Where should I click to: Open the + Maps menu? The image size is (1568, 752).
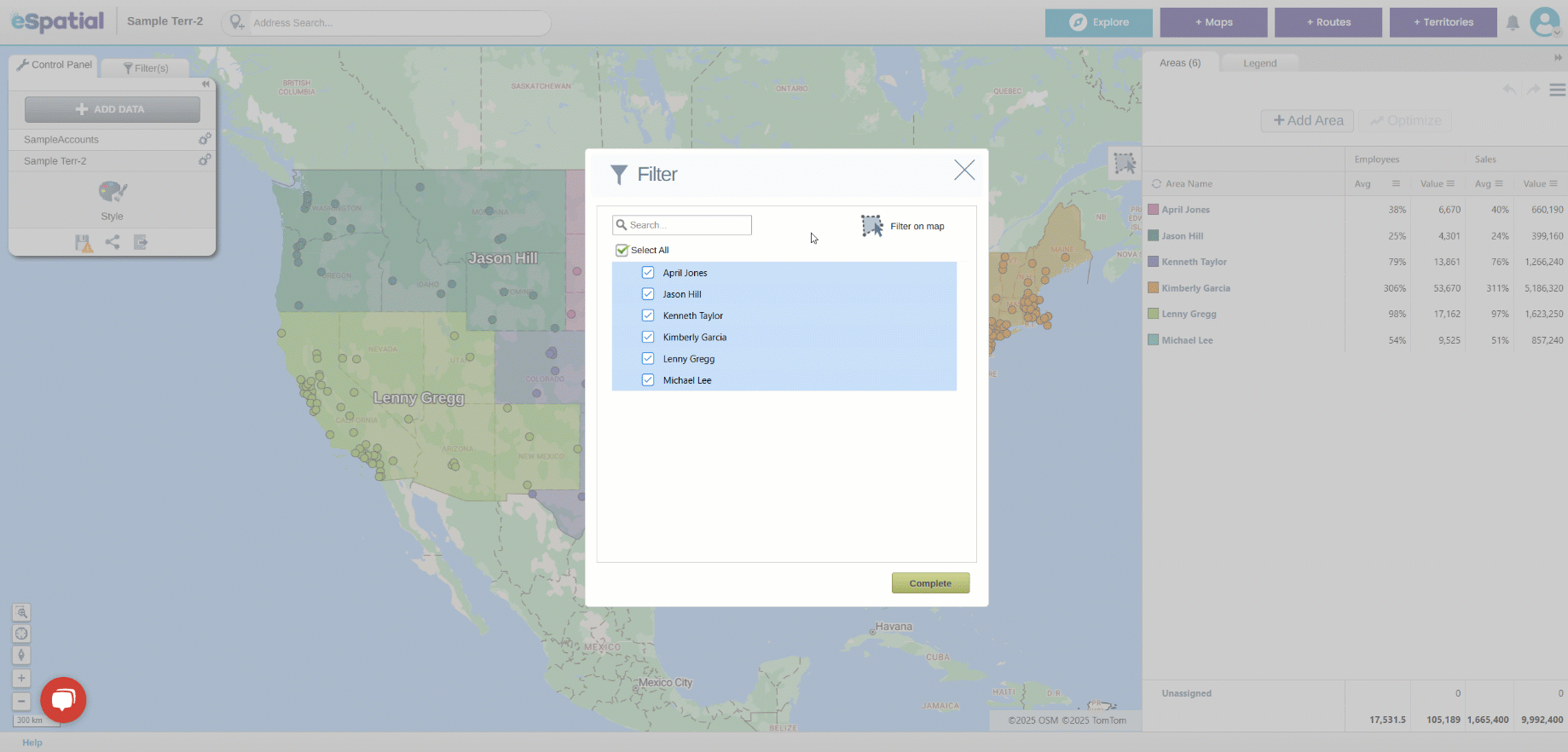tap(1213, 22)
